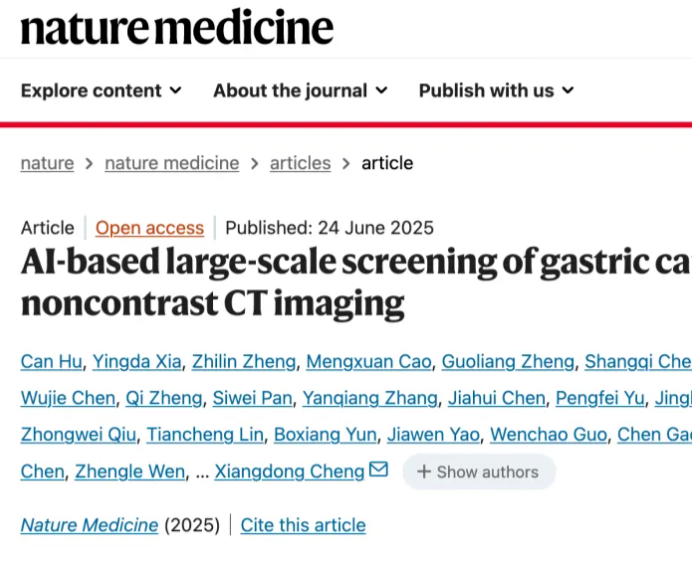Click the italic Nature Medicine journal link
The width and height of the screenshot is (692, 565).
89,525
